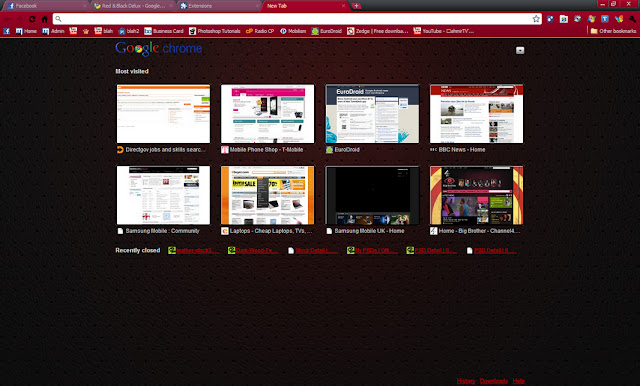
Task: Go to the home page icon
Action: 44,19
